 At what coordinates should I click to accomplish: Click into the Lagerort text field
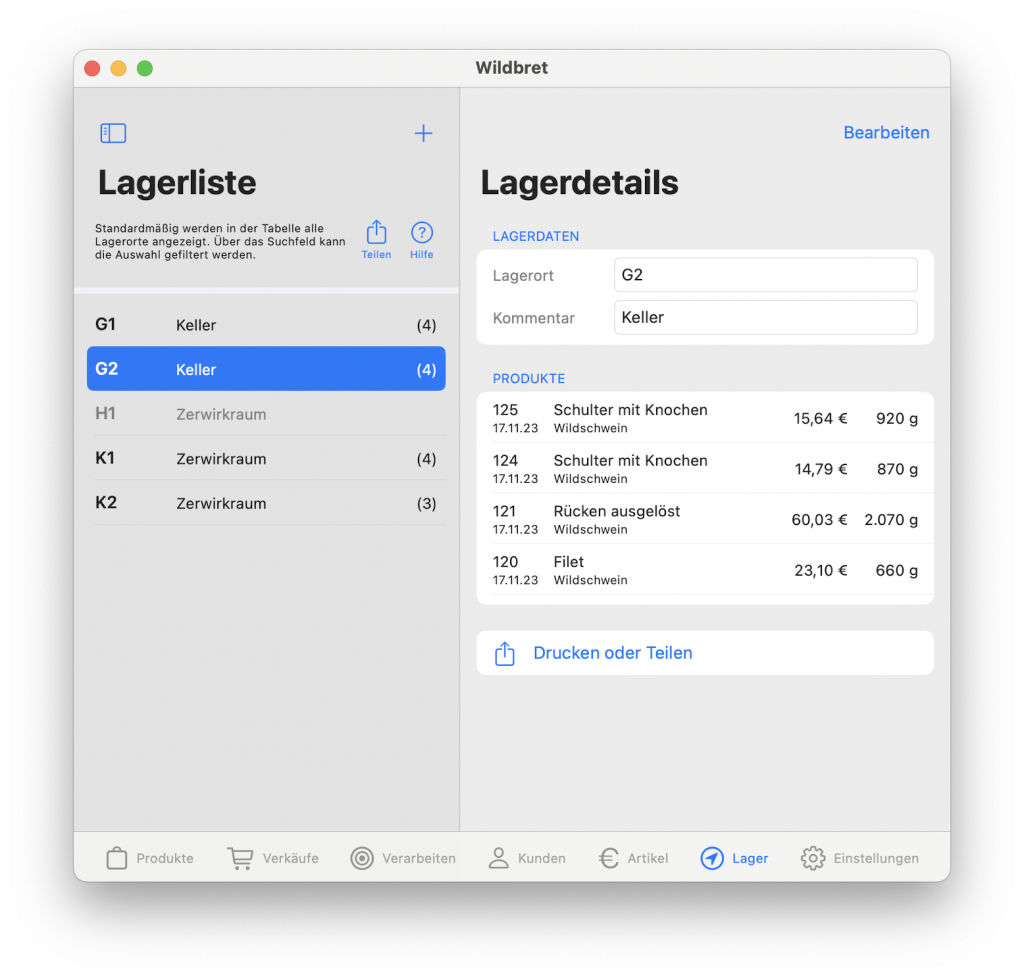tap(765, 275)
